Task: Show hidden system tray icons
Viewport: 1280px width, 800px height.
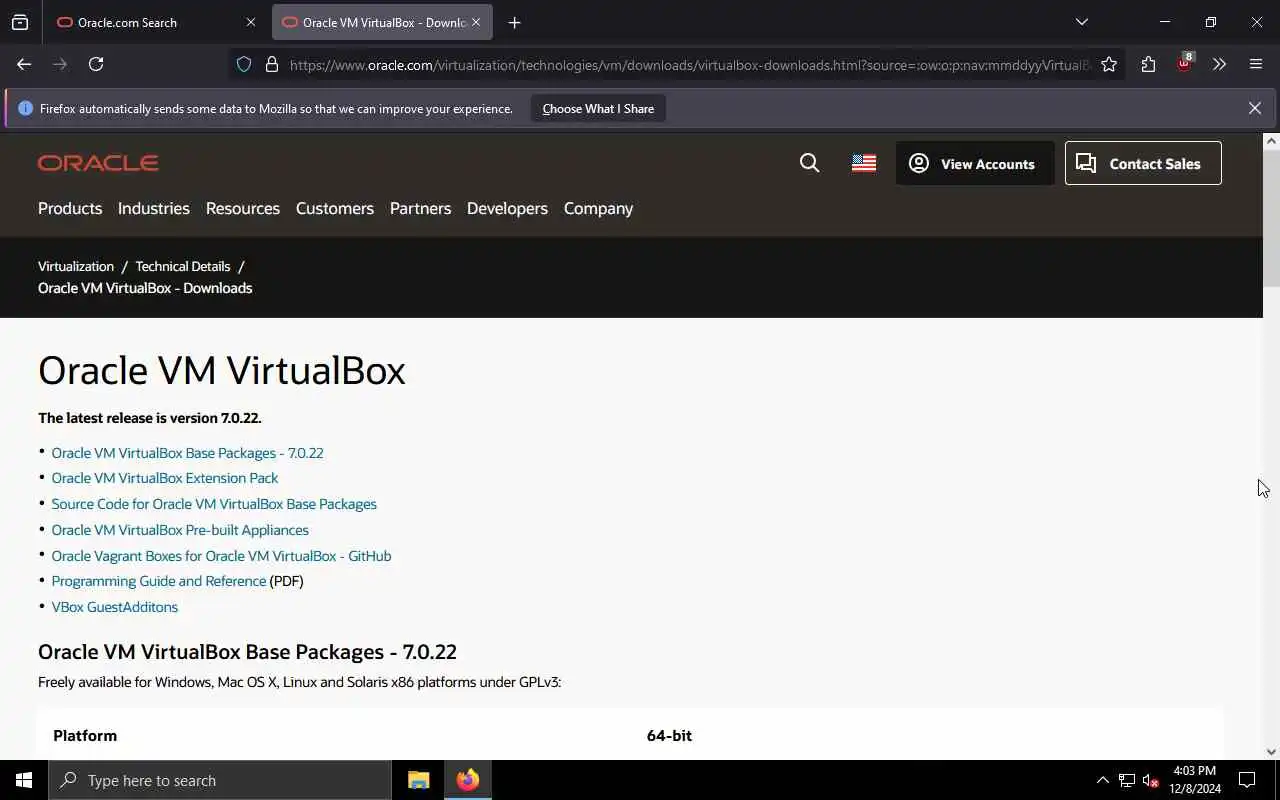Action: [1102, 780]
